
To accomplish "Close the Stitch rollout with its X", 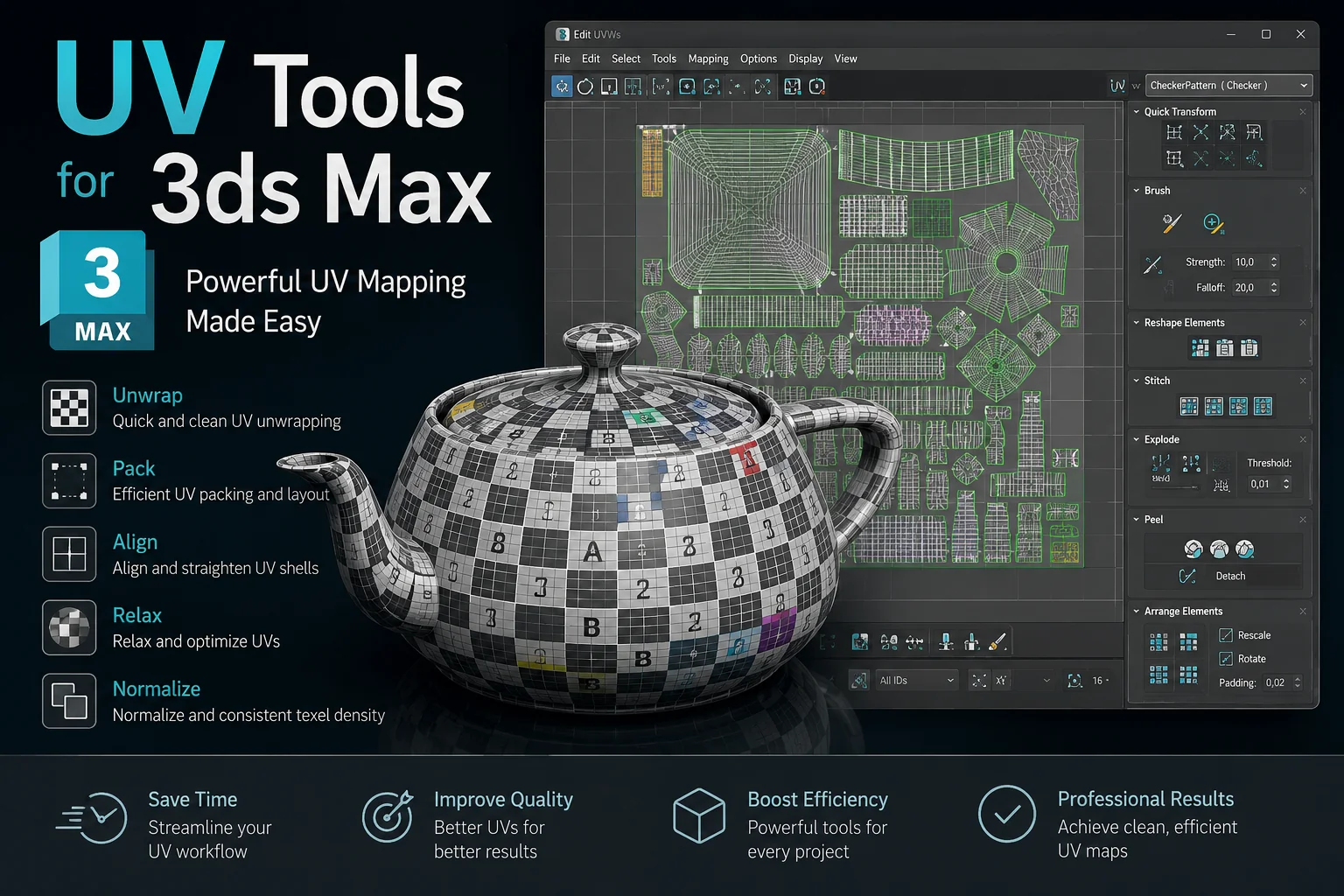I will click(1303, 380).
